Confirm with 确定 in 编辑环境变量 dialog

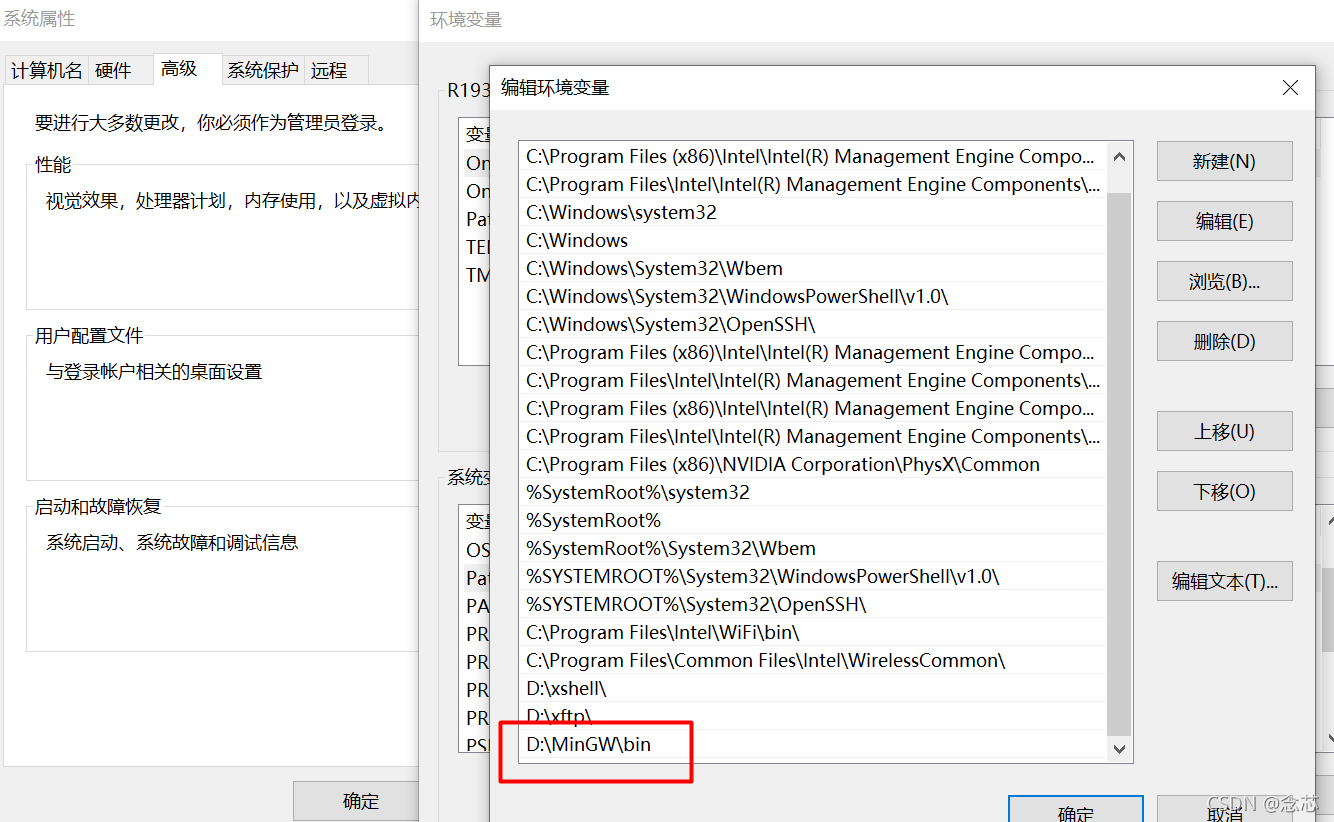1075,810
